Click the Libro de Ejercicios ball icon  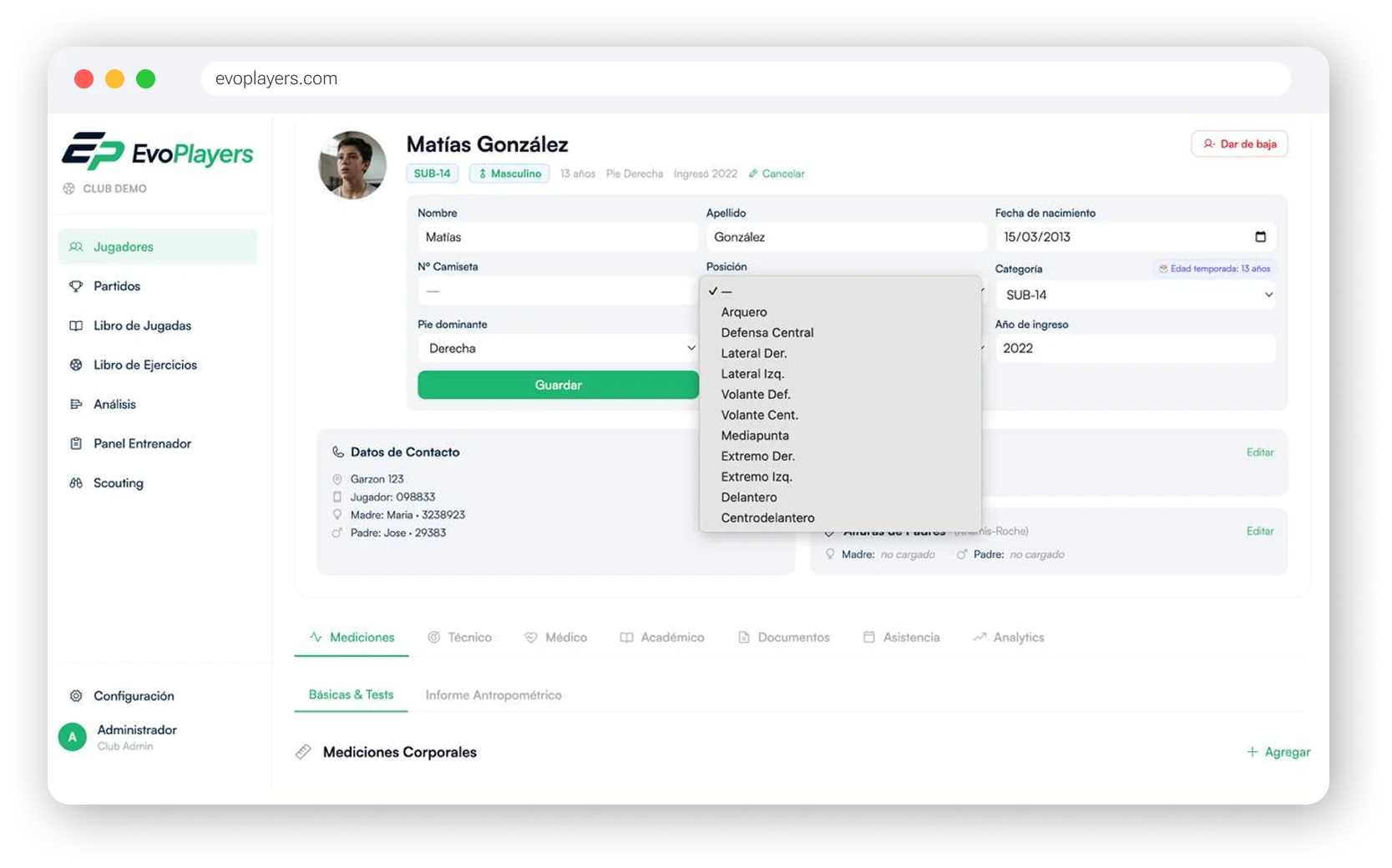pyautogui.click(x=76, y=365)
